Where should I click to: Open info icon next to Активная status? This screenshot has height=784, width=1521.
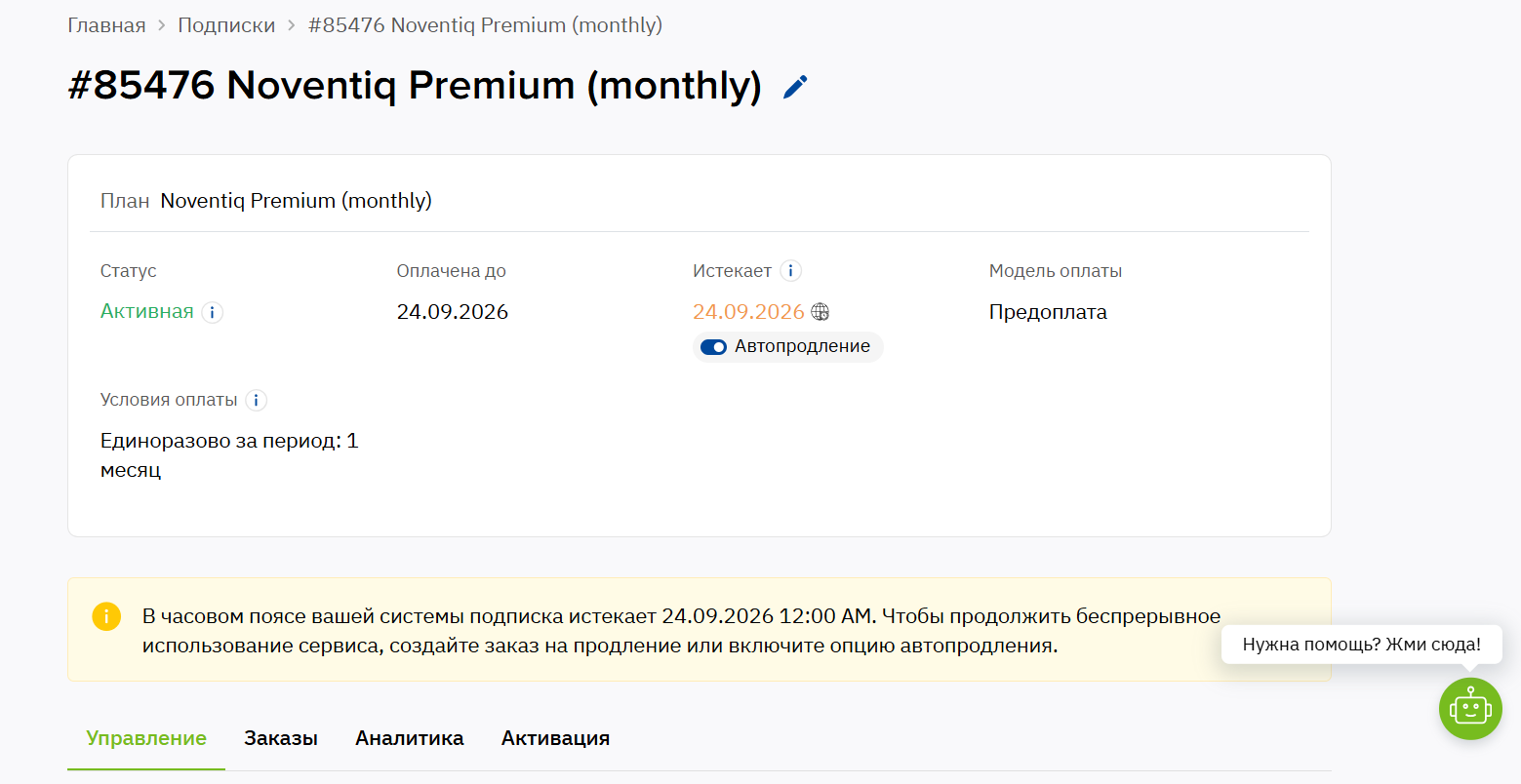213,312
